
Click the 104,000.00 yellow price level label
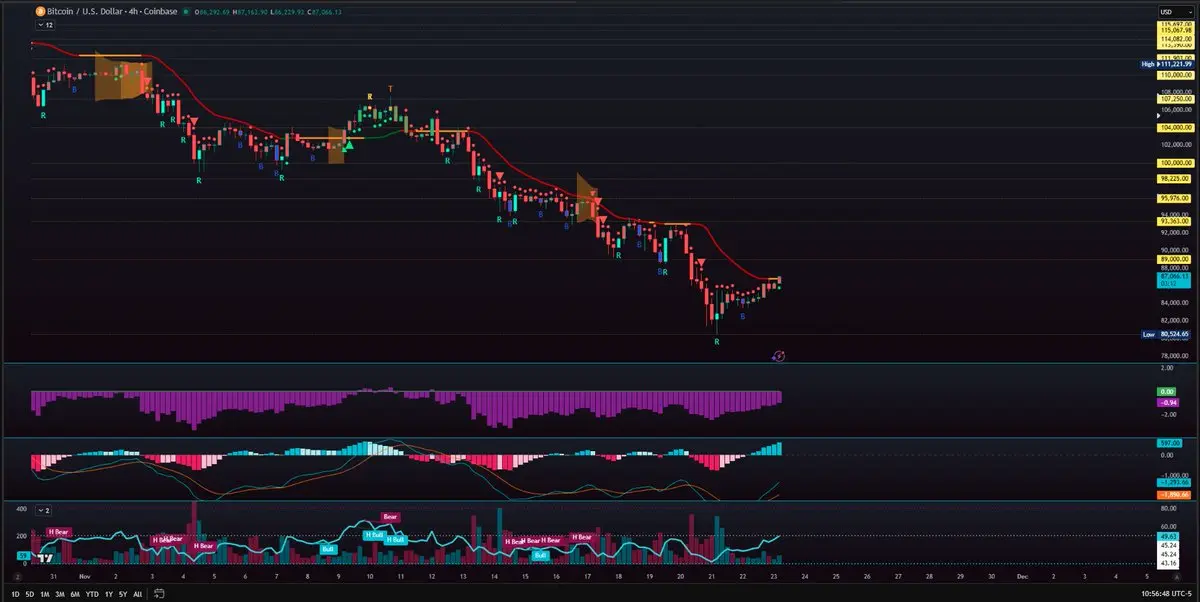1176,128
